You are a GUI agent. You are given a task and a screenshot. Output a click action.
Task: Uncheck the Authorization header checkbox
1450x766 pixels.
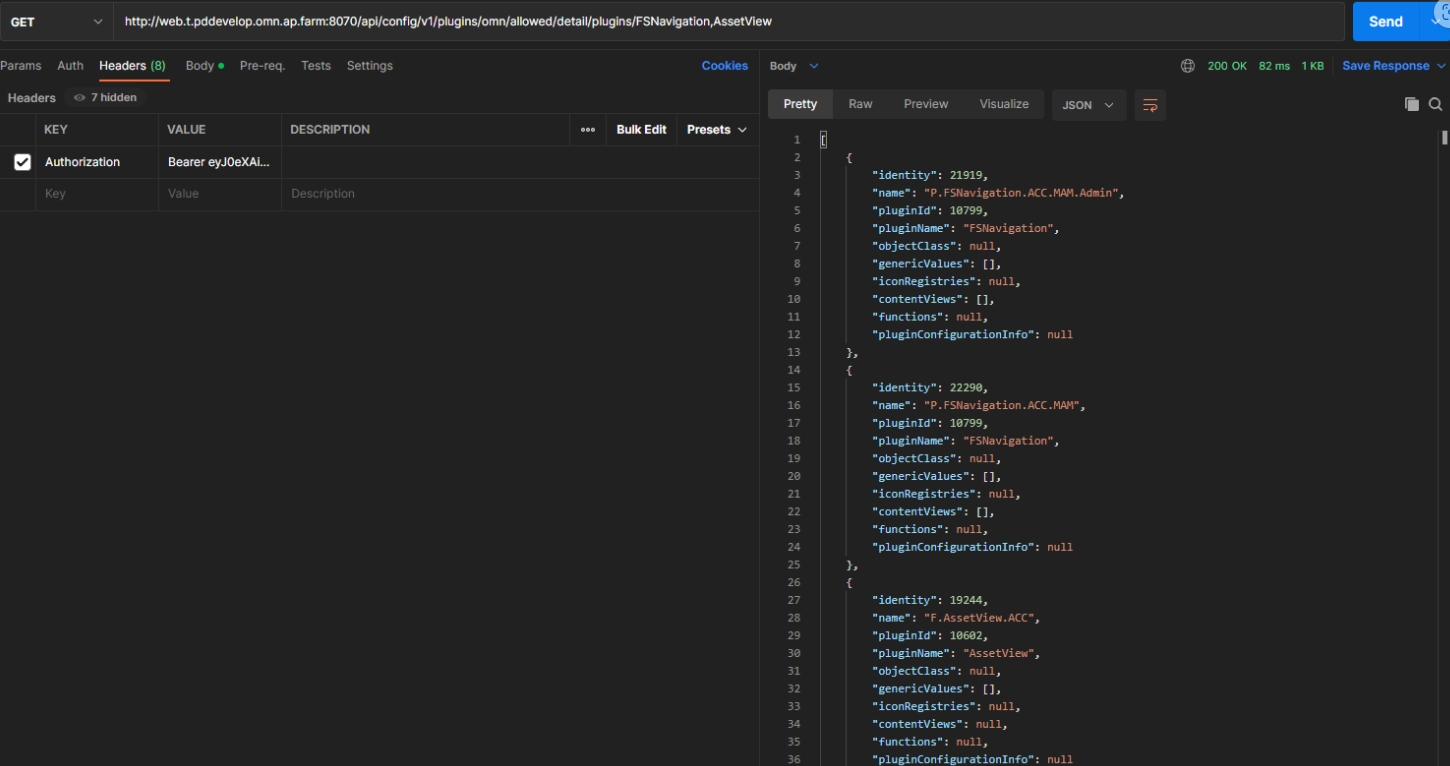pyautogui.click(x=23, y=162)
